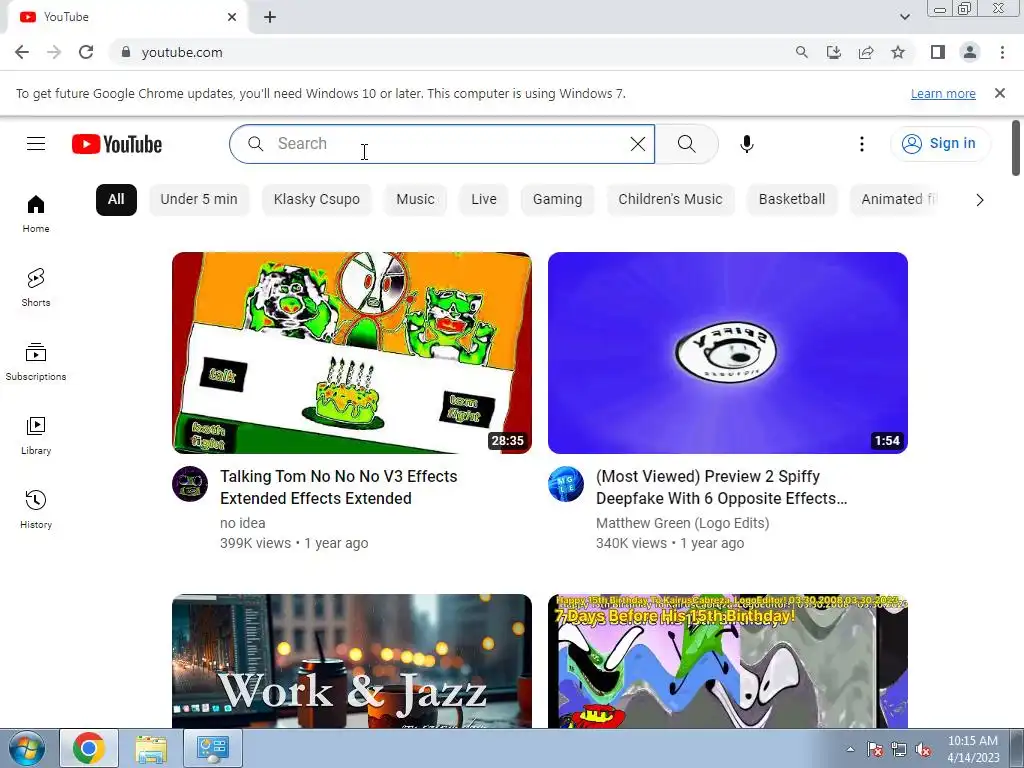Click the no idea channel avatar
1024x768 pixels.
[x=190, y=484]
